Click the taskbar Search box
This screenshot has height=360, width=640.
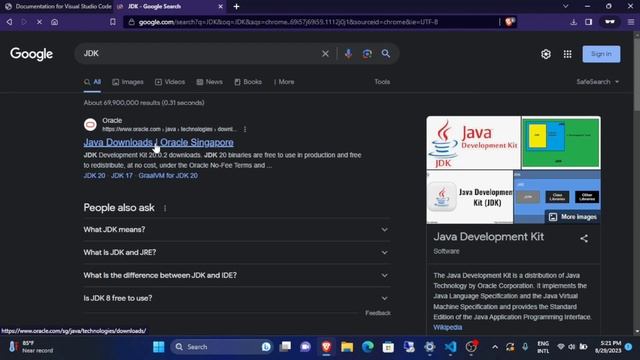(222, 347)
